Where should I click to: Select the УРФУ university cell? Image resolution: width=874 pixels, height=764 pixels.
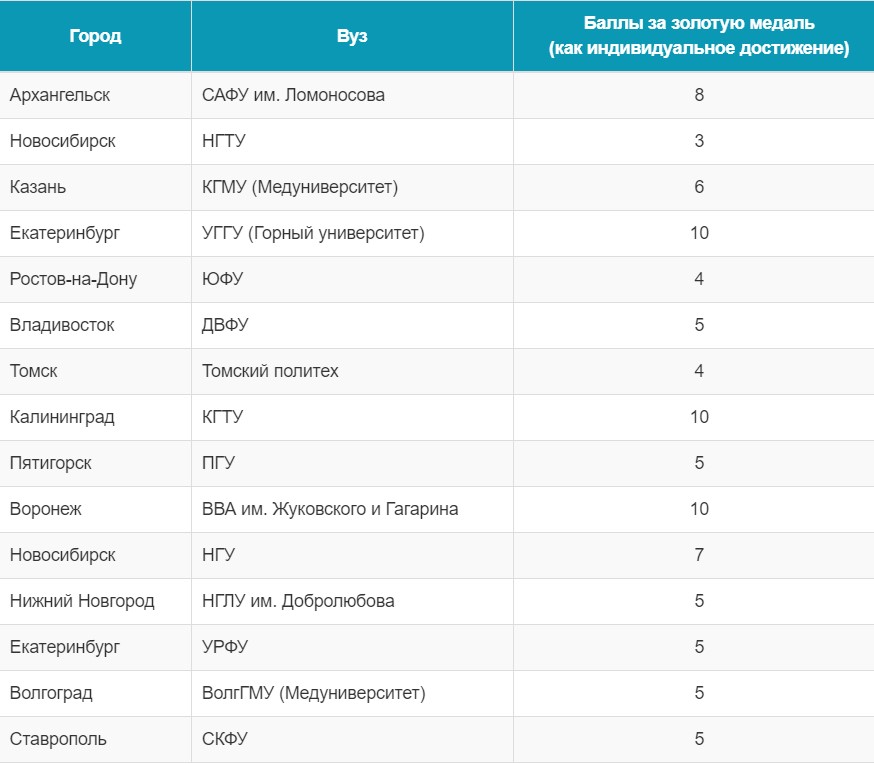[x=352, y=647]
